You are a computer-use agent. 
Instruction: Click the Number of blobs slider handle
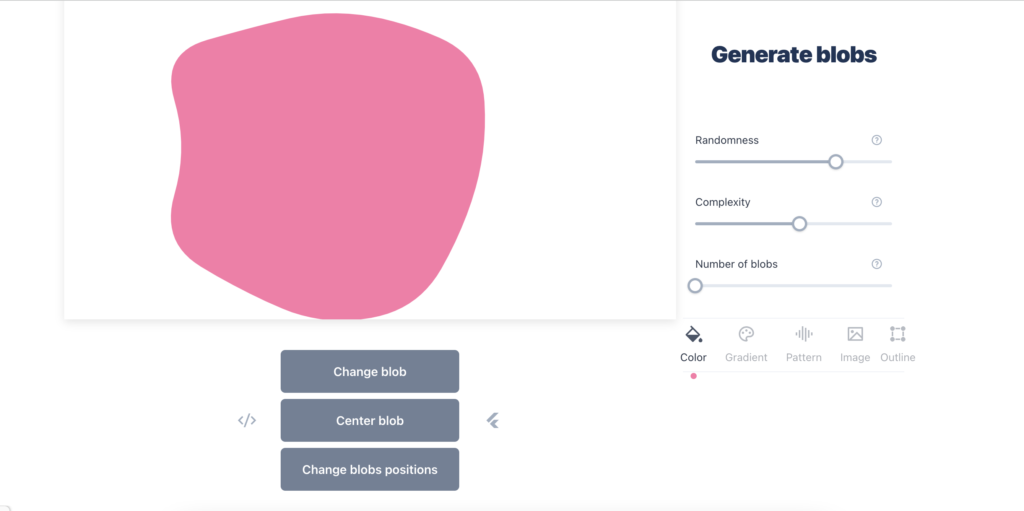(x=695, y=286)
